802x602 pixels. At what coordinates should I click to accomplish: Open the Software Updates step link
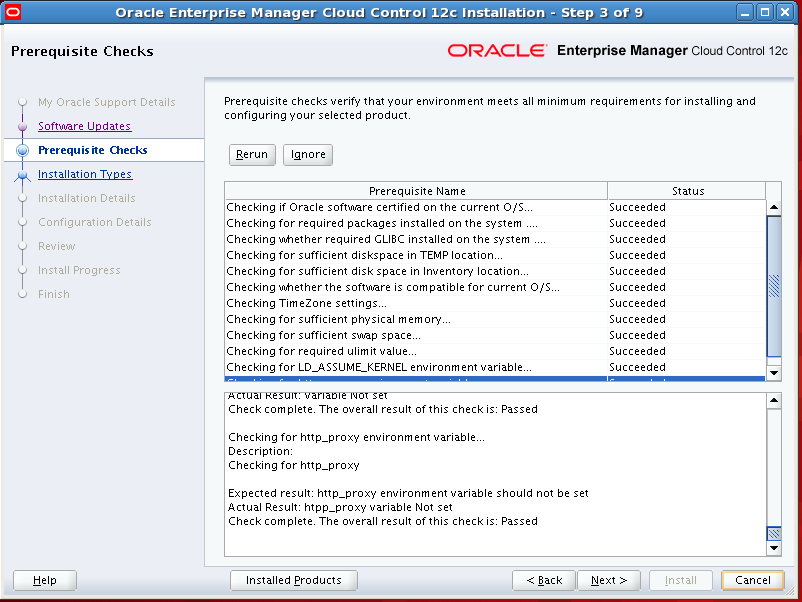tap(84, 126)
